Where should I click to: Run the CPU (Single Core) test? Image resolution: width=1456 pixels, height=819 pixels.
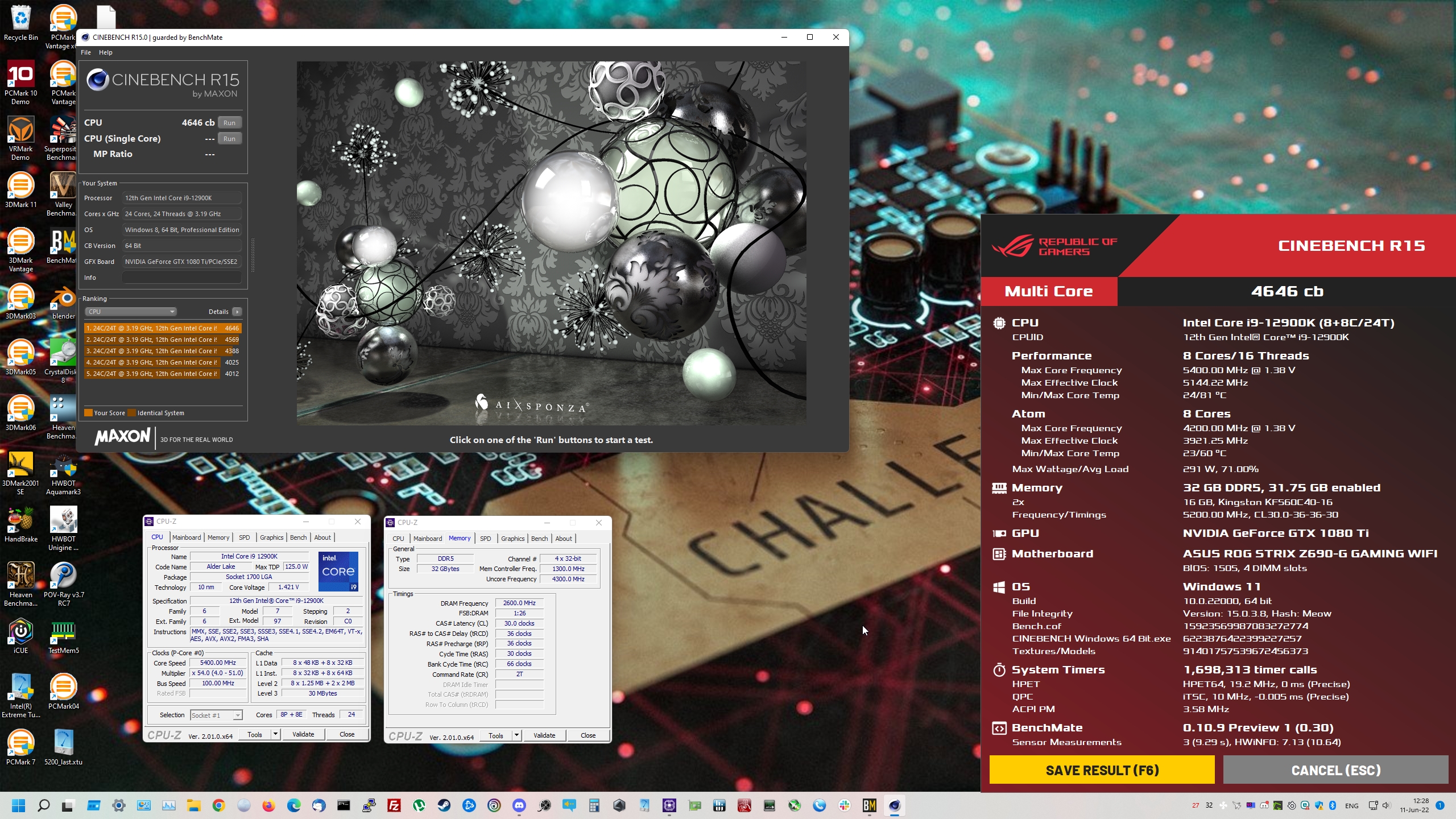[x=229, y=139]
